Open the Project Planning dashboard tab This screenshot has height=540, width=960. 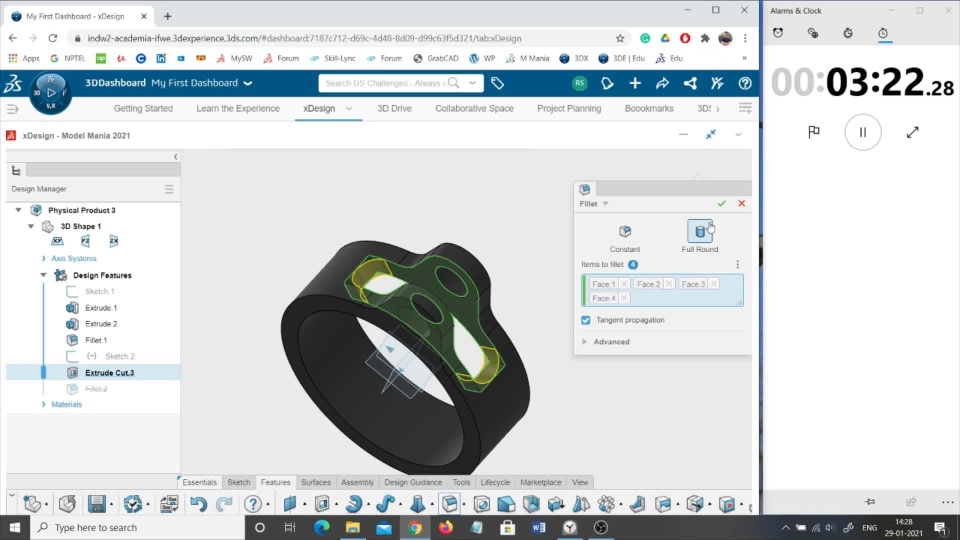(x=569, y=108)
